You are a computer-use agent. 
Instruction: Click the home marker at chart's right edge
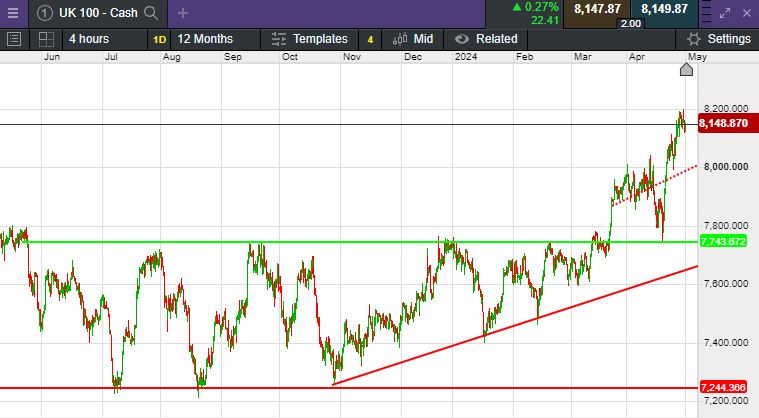pos(686,70)
